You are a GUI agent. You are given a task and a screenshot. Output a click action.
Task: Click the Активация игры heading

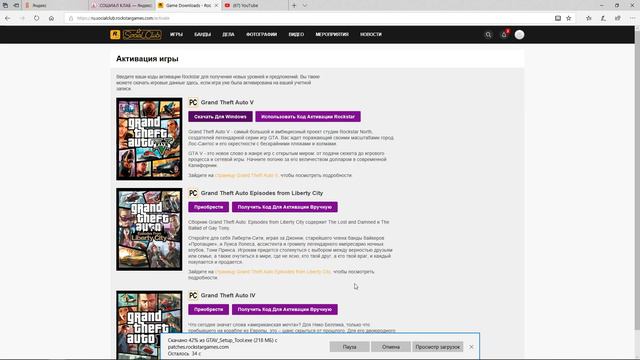pos(147,59)
